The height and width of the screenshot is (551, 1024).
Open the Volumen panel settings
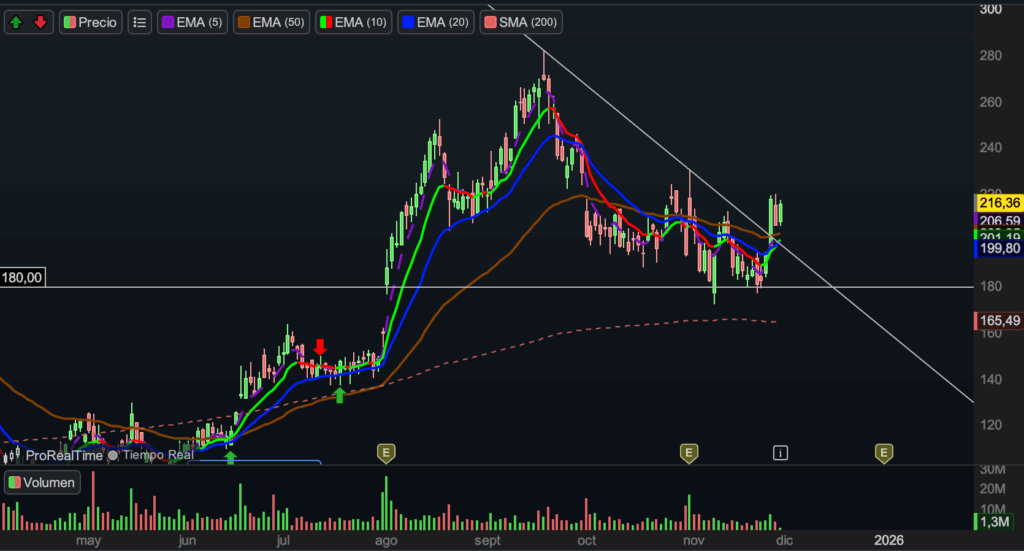click(42, 483)
